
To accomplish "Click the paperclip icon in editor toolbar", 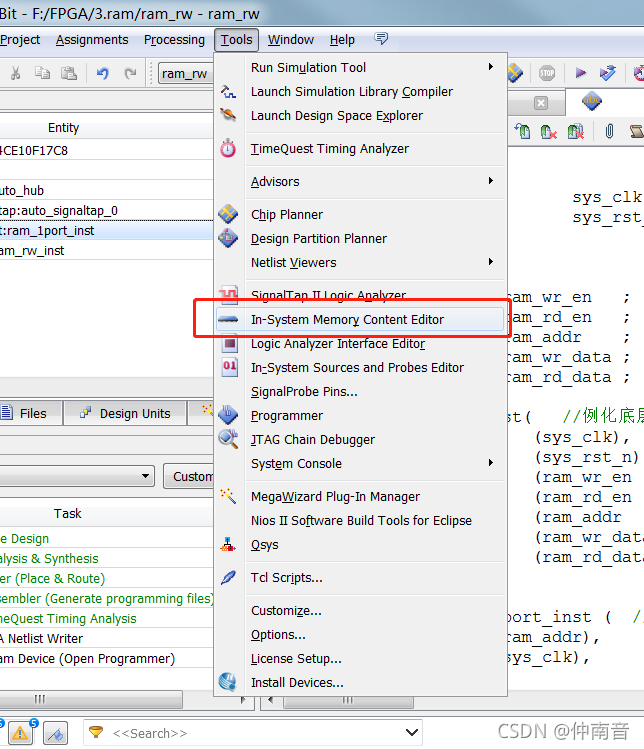I will point(609,131).
